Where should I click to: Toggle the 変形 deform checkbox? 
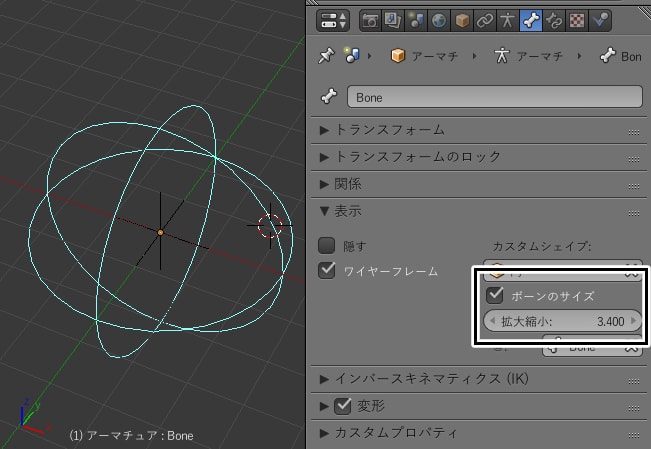[343, 406]
